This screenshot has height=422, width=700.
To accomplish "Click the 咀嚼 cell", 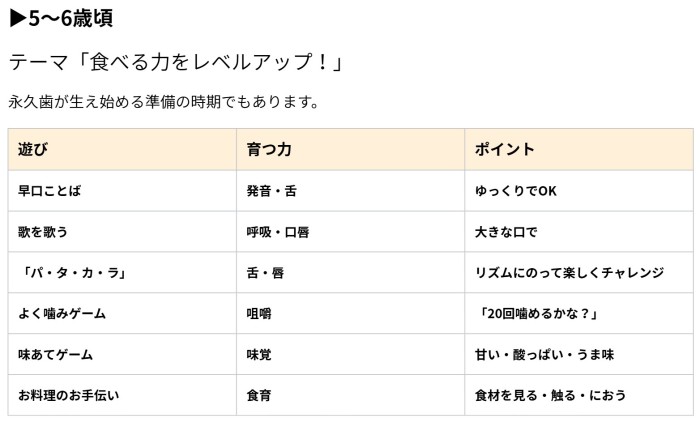I will (x=350, y=313).
